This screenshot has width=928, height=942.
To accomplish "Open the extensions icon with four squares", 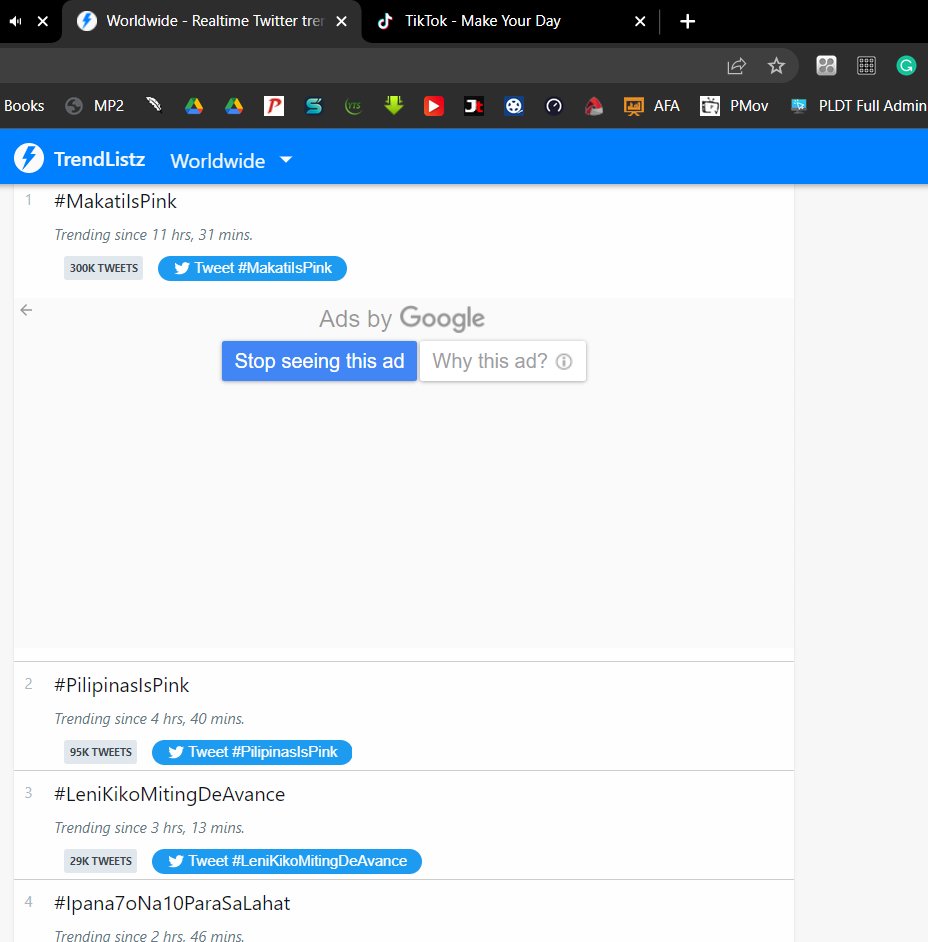I will 826,65.
